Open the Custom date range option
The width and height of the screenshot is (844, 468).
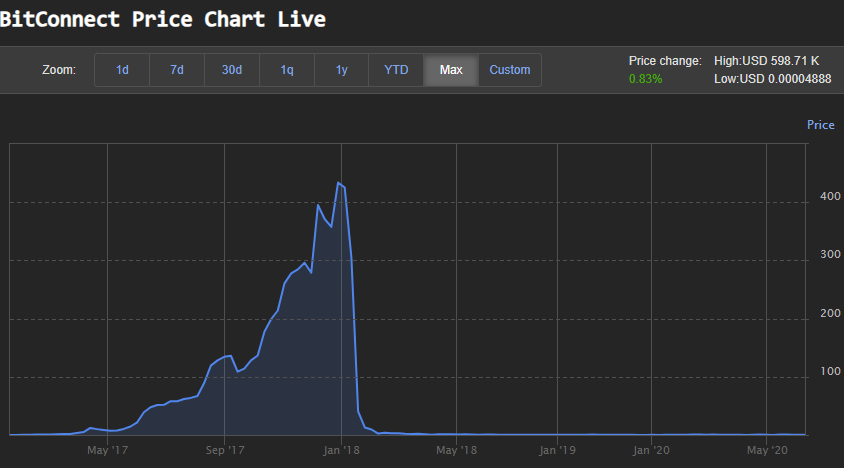tap(510, 70)
